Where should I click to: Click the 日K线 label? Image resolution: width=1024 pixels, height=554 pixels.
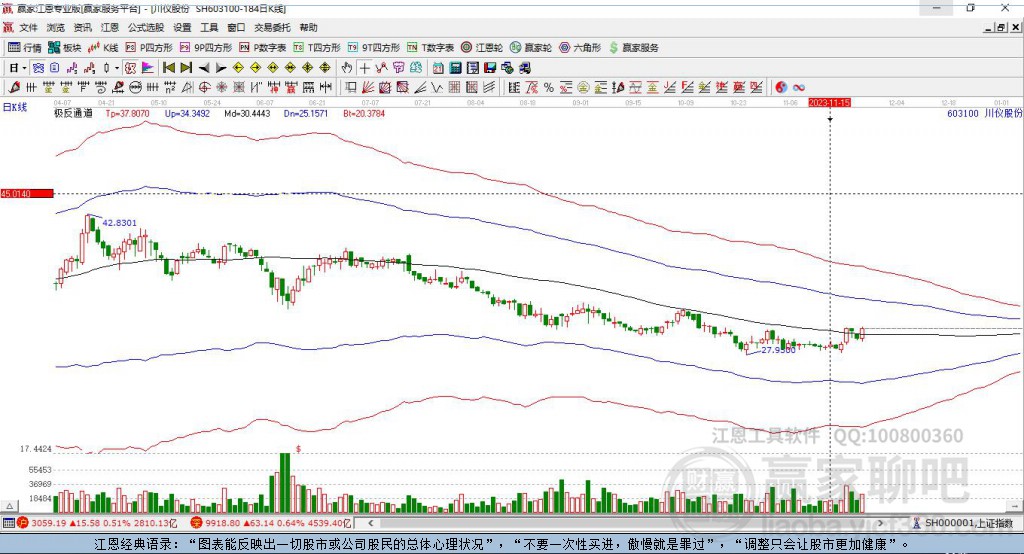[15, 107]
